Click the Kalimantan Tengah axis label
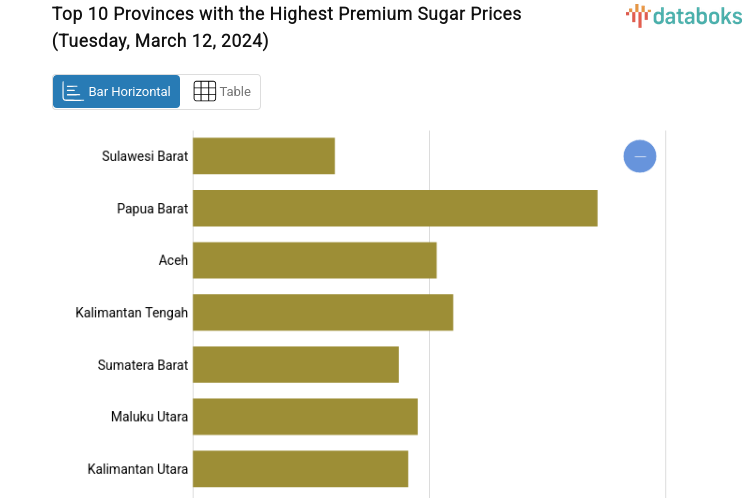 (131, 313)
